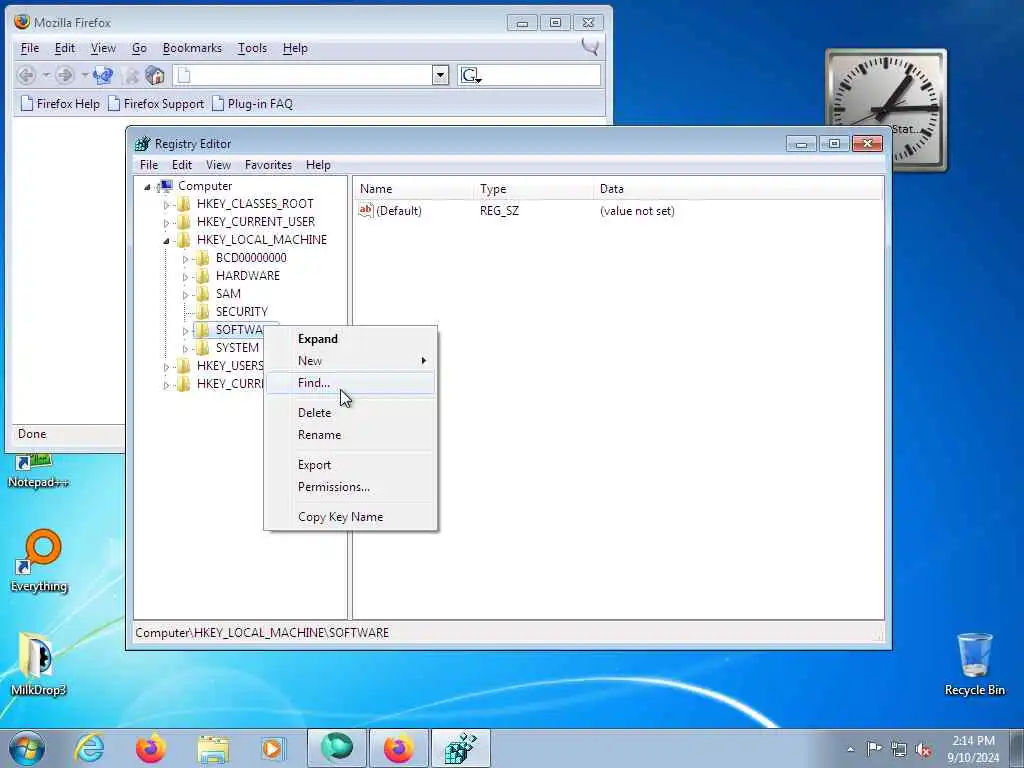Click the Firefox search box field
The width and height of the screenshot is (1024, 768).
[541, 76]
